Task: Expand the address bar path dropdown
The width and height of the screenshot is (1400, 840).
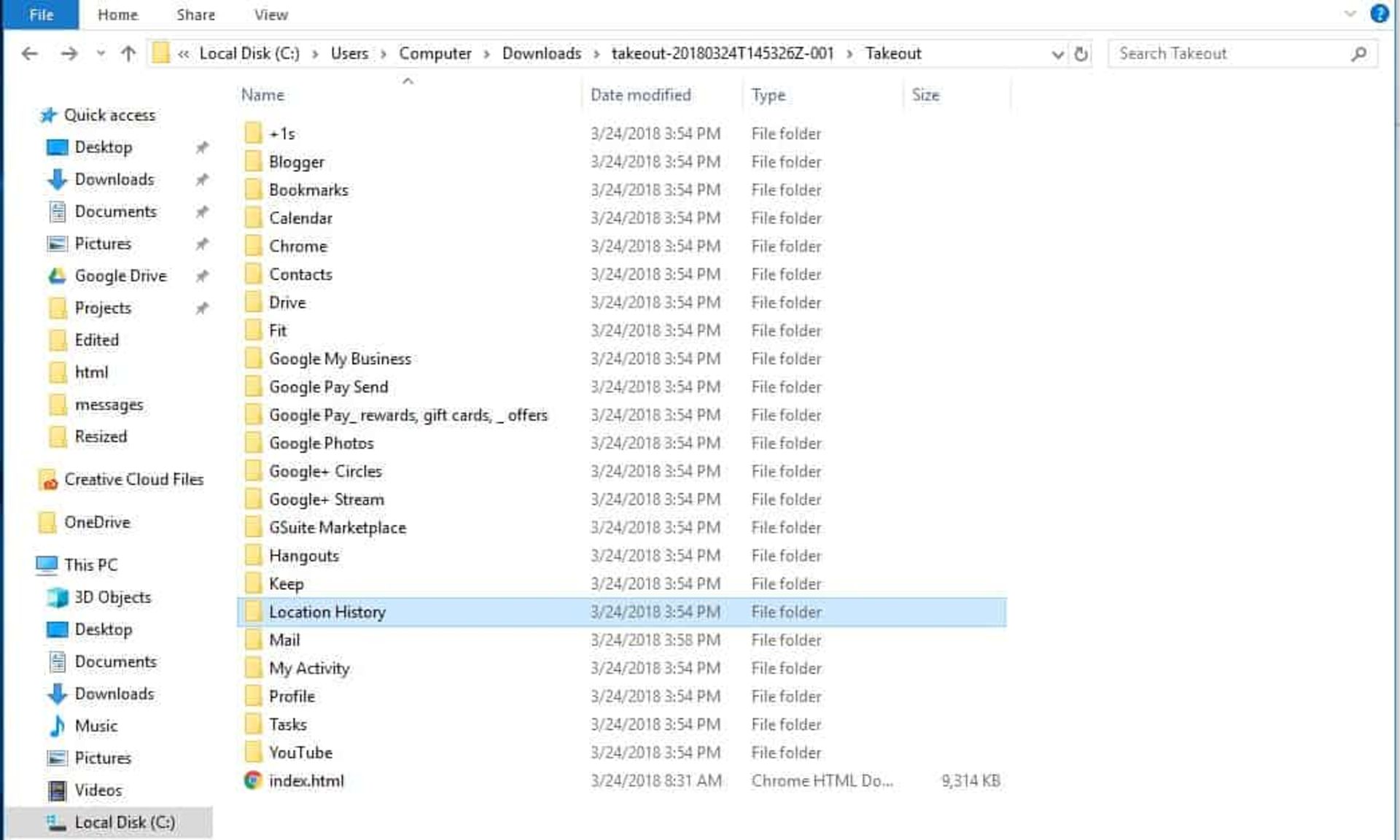Action: pos(1055,52)
